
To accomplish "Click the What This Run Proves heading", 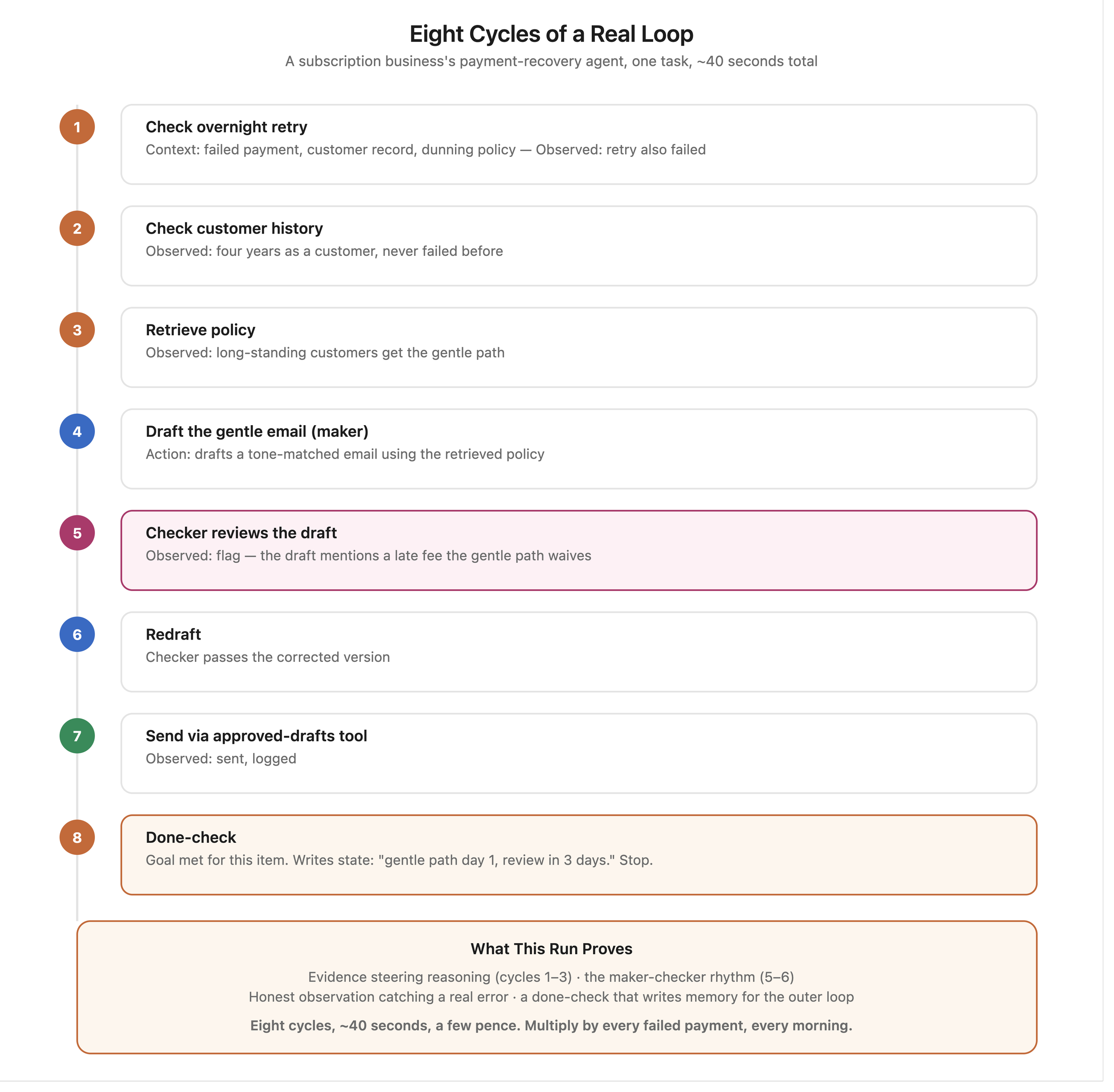I will (x=551, y=948).
